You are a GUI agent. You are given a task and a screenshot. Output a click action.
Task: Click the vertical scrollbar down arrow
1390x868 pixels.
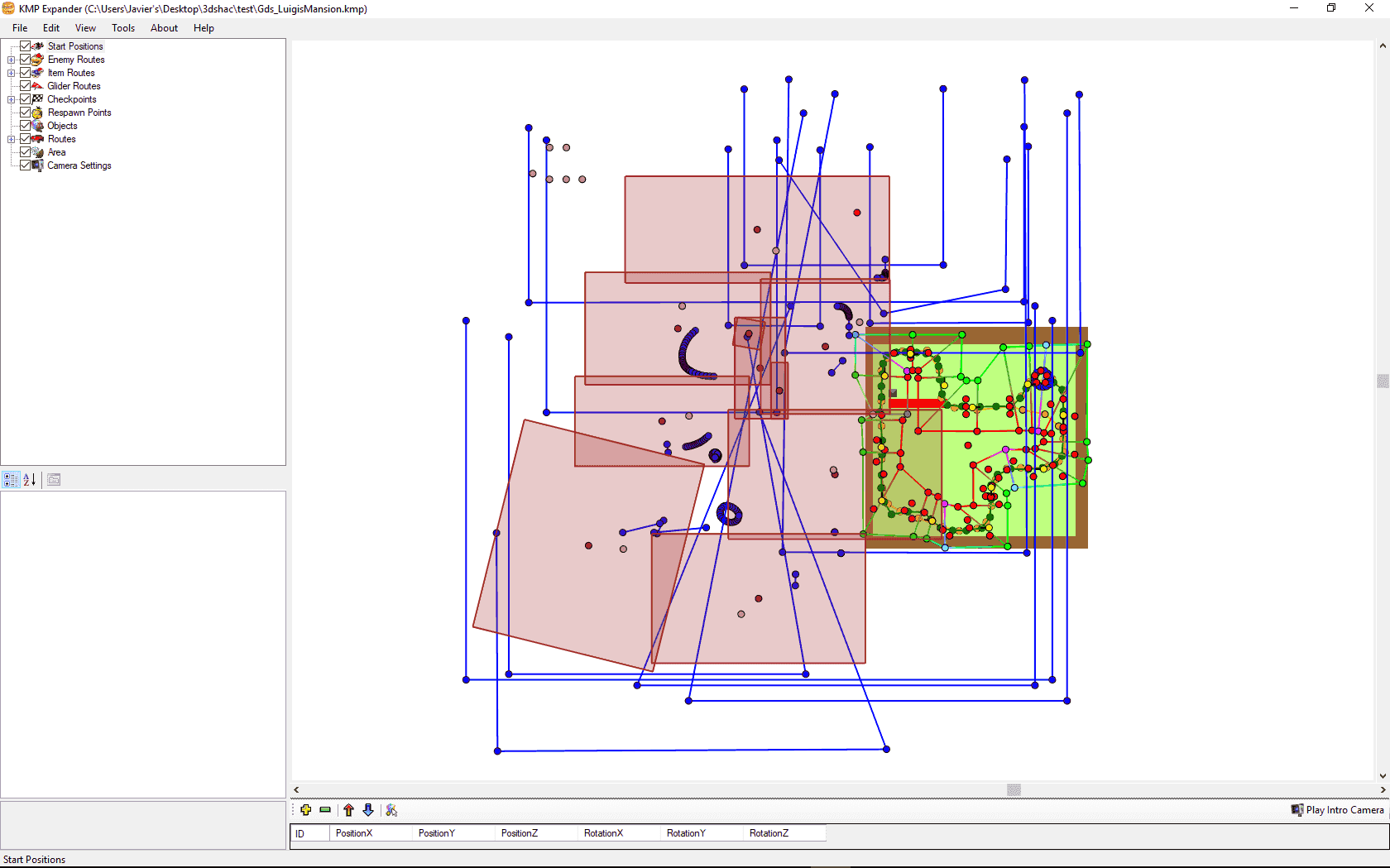[1383, 775]
